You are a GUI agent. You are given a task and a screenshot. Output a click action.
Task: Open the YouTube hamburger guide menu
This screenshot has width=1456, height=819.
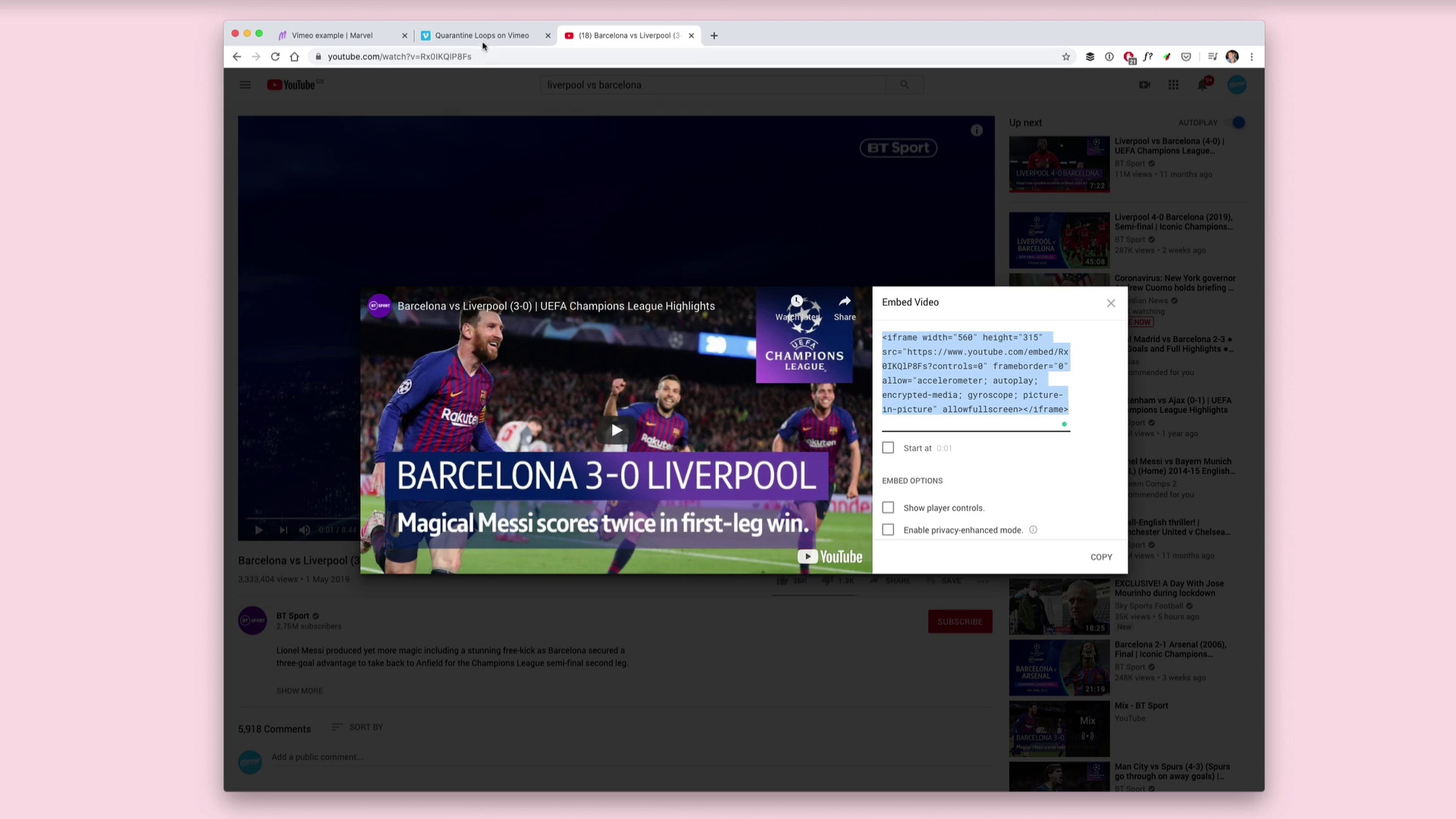point(245,85)
